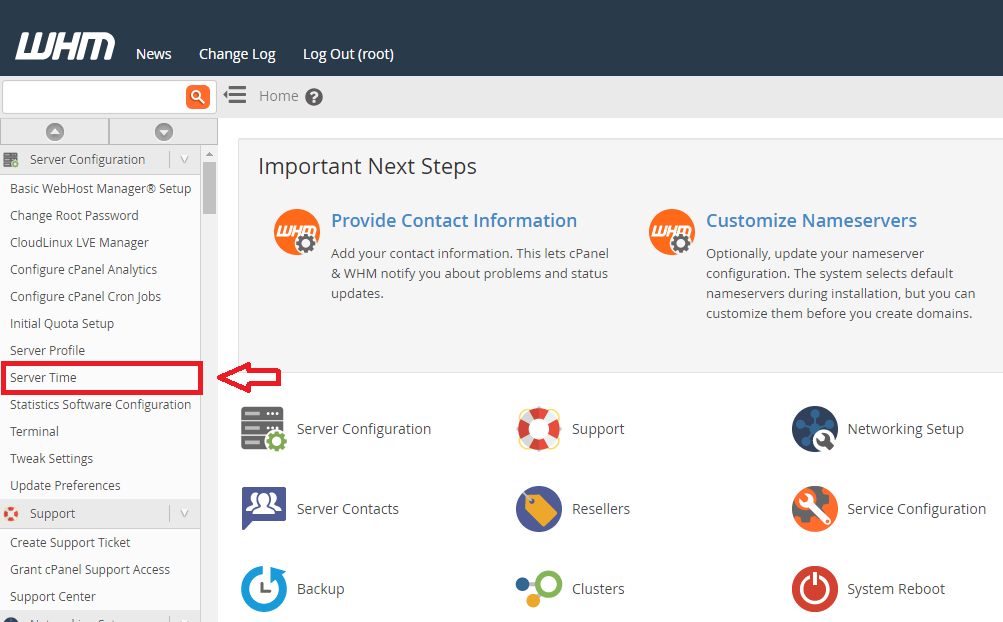Open the Resellers price tag icon

tap(539, 509)
